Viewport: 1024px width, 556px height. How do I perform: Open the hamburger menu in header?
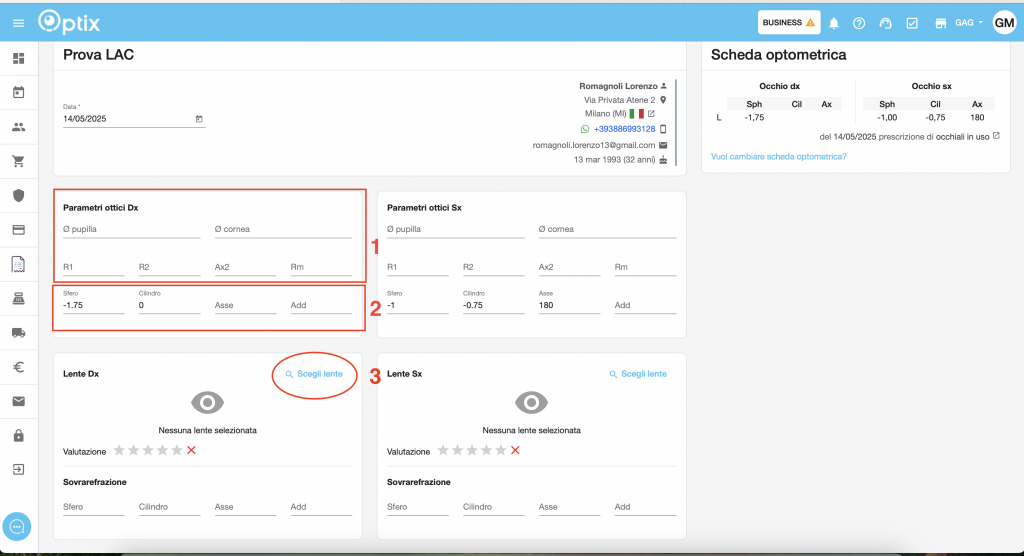[18, 22]
